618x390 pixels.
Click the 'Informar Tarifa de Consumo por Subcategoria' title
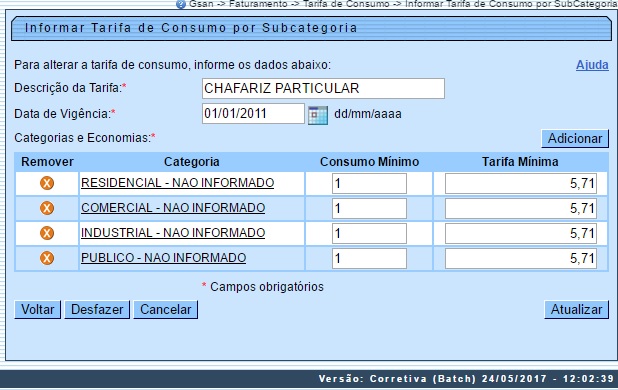[191, 28]
